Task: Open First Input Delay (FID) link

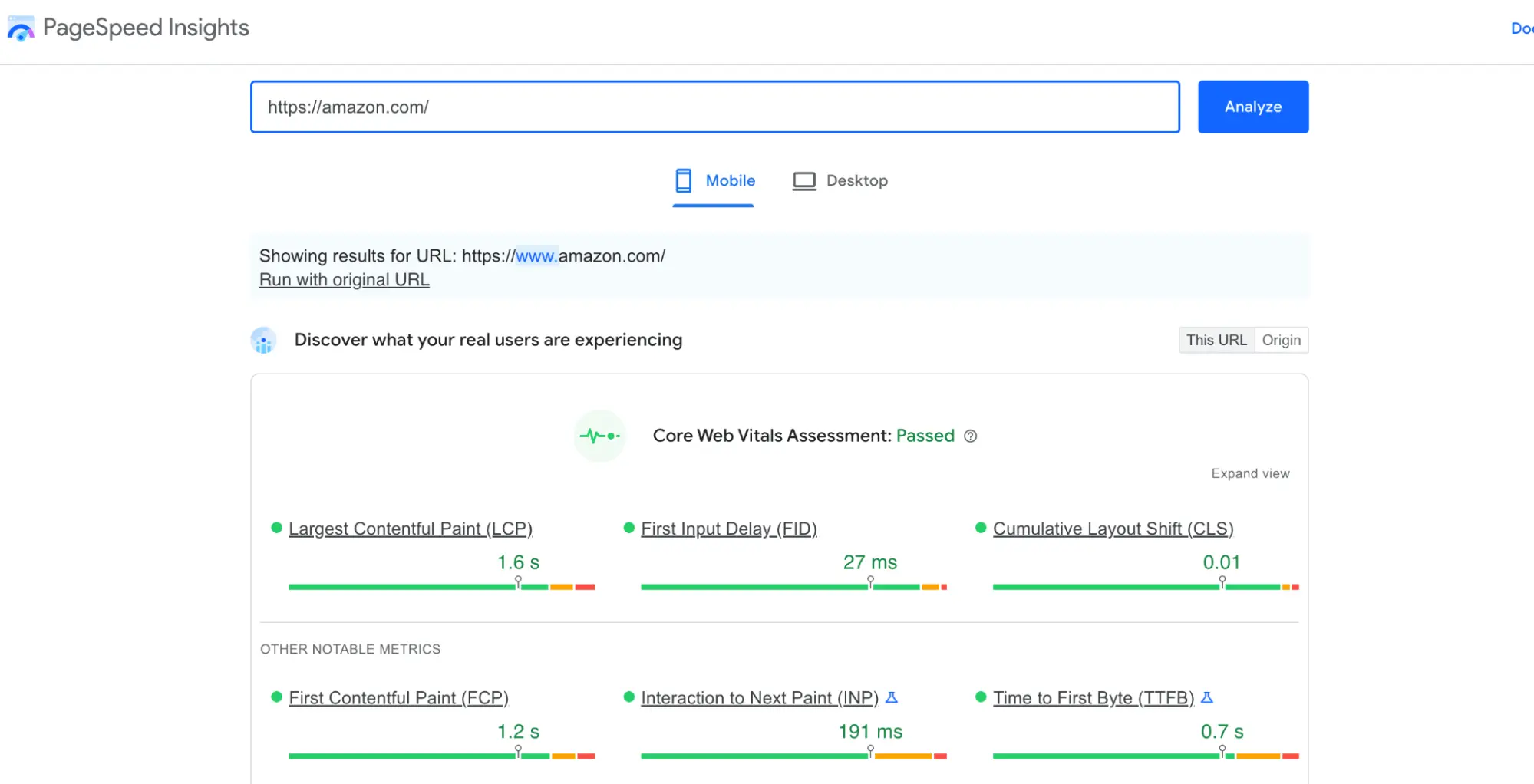Action: 729,529
